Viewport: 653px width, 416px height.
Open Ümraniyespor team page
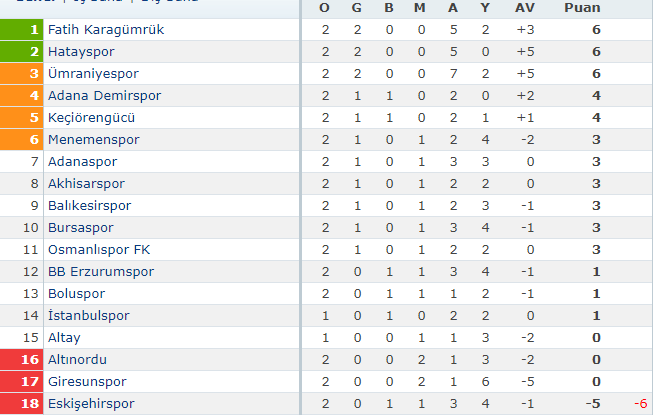point(93,74)
